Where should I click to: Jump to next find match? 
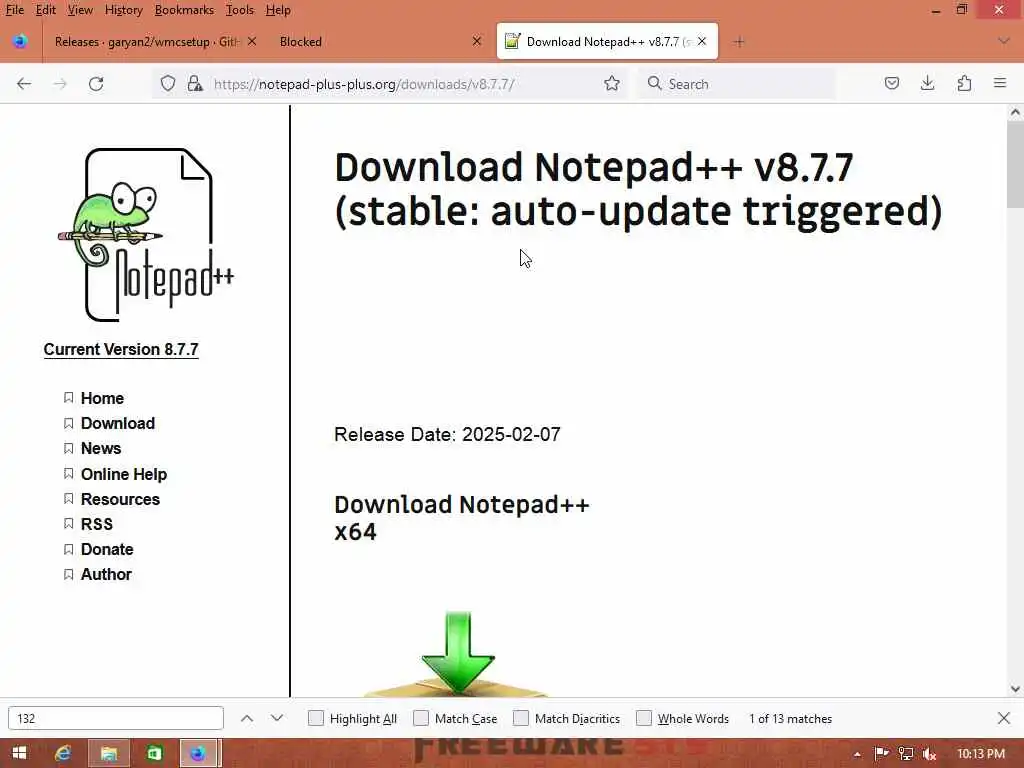(277, 718)
